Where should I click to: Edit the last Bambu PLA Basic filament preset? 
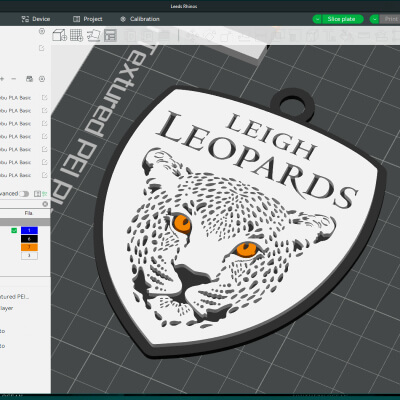click(44, 175)
